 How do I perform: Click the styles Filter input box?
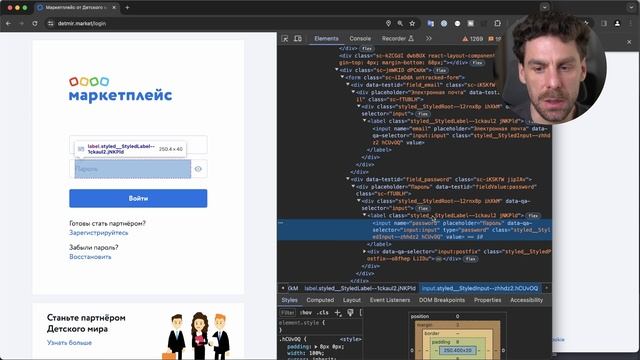[x=288, y=313]
